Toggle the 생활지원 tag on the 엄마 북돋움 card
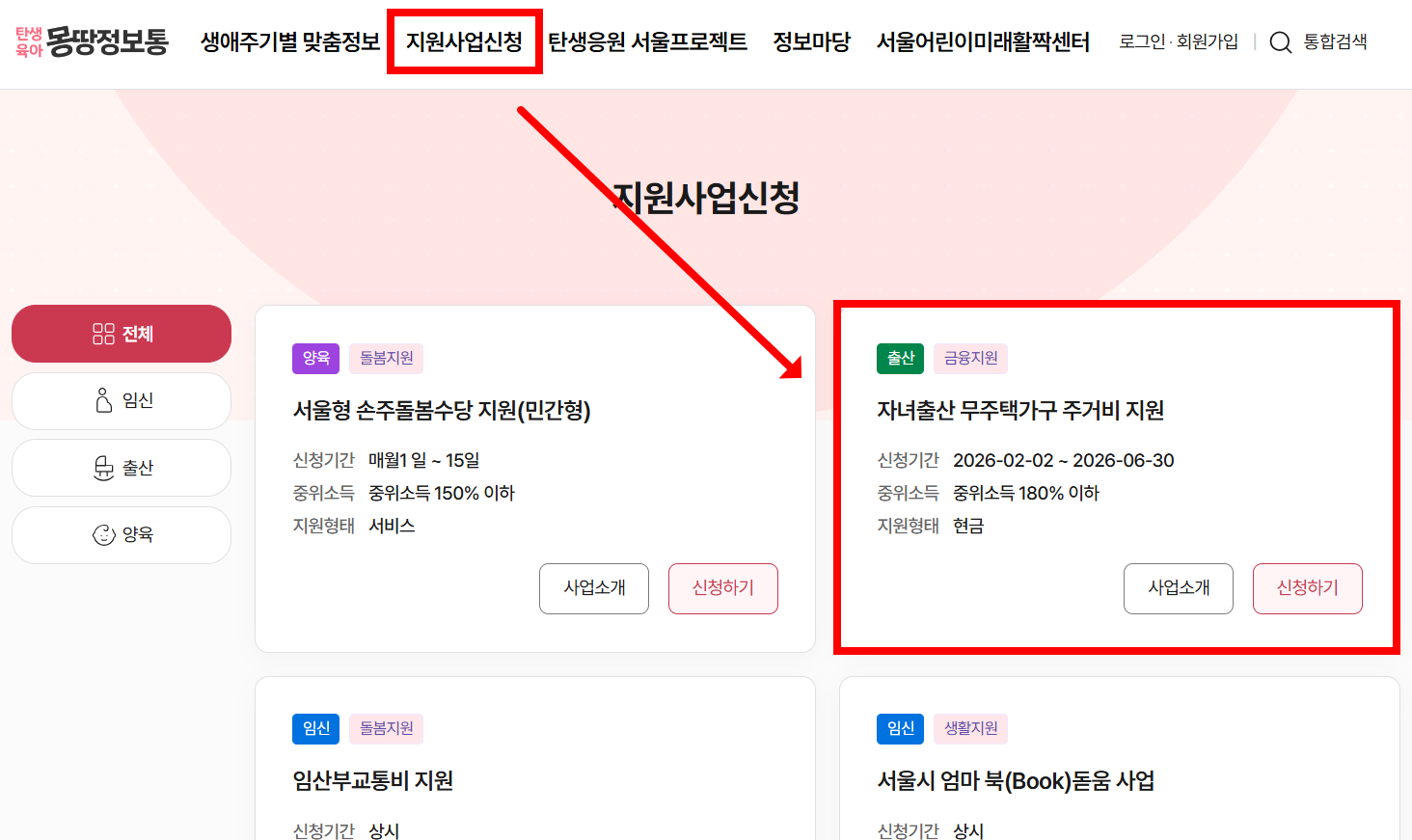 click(x=970, y=729)
